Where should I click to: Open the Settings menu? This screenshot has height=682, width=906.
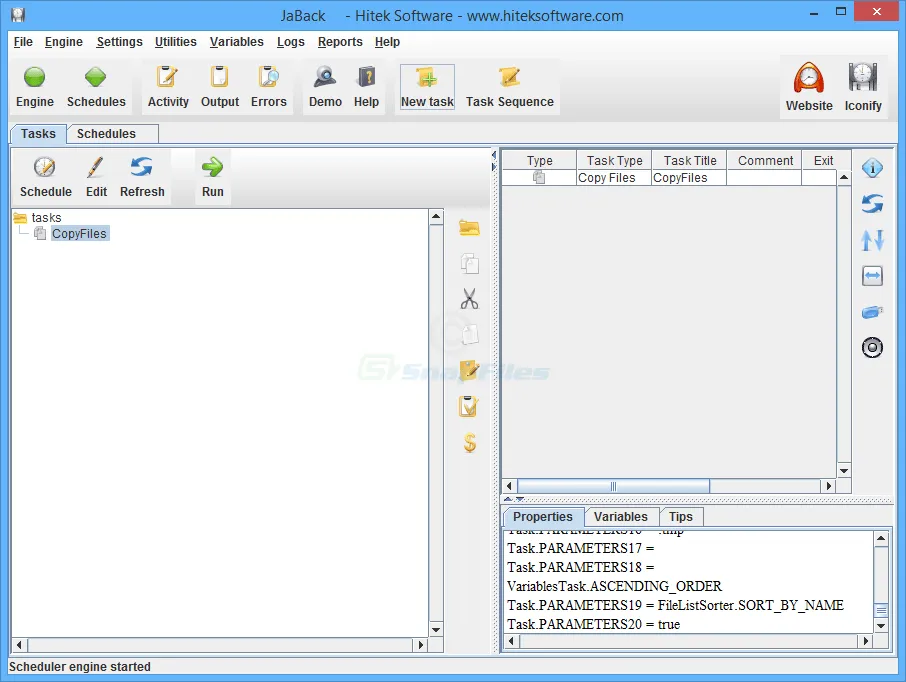(x=119, y=42)
